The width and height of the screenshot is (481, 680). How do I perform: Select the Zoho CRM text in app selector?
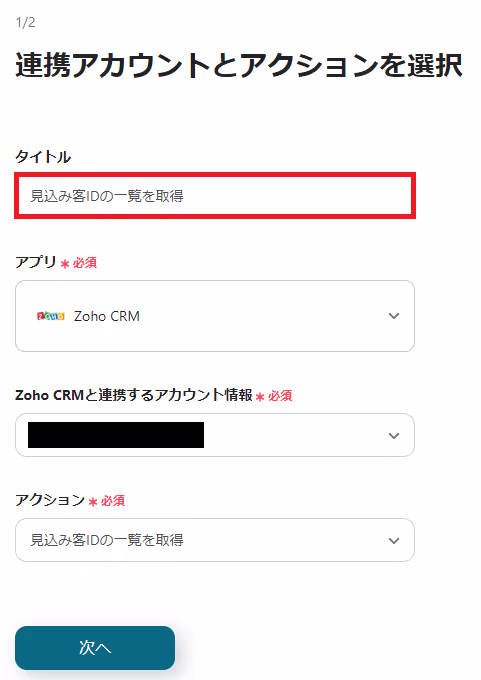tap(107, 316)
